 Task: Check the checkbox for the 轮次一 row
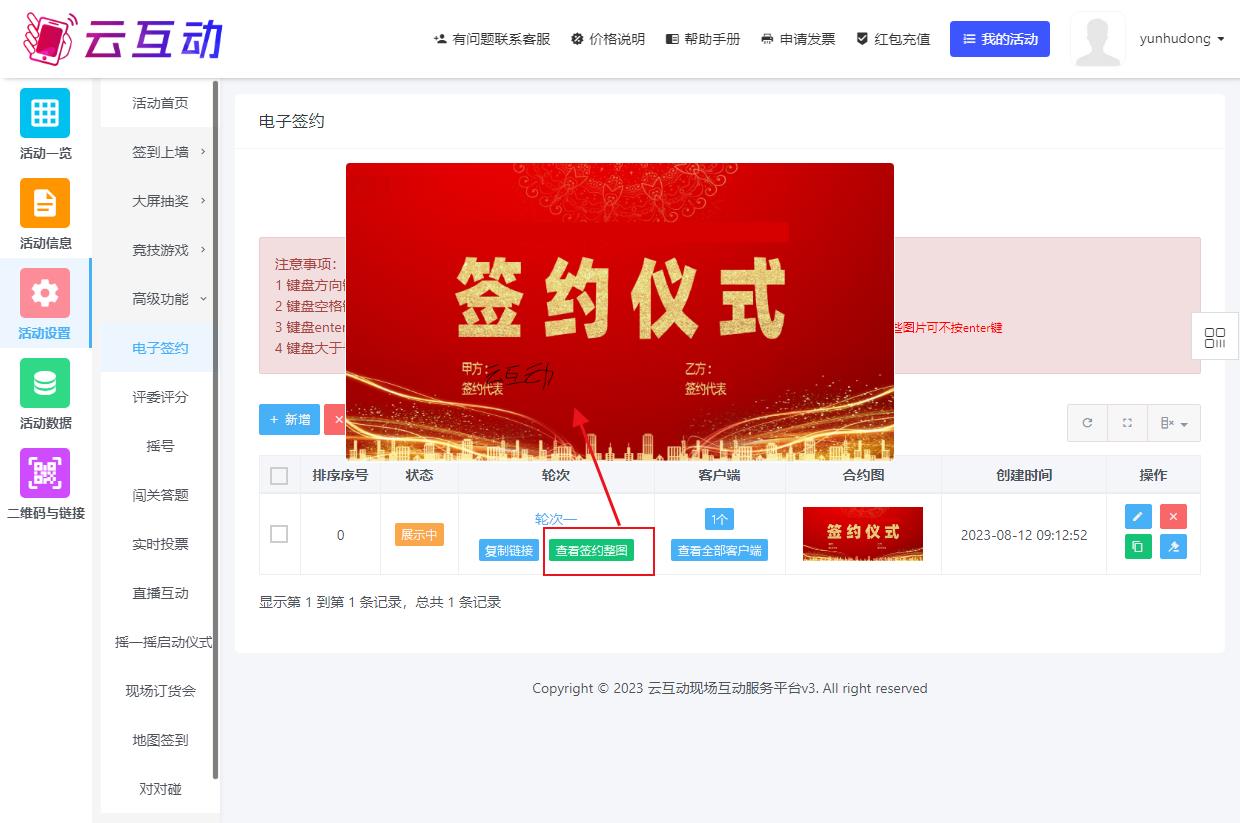coord(279,534)
